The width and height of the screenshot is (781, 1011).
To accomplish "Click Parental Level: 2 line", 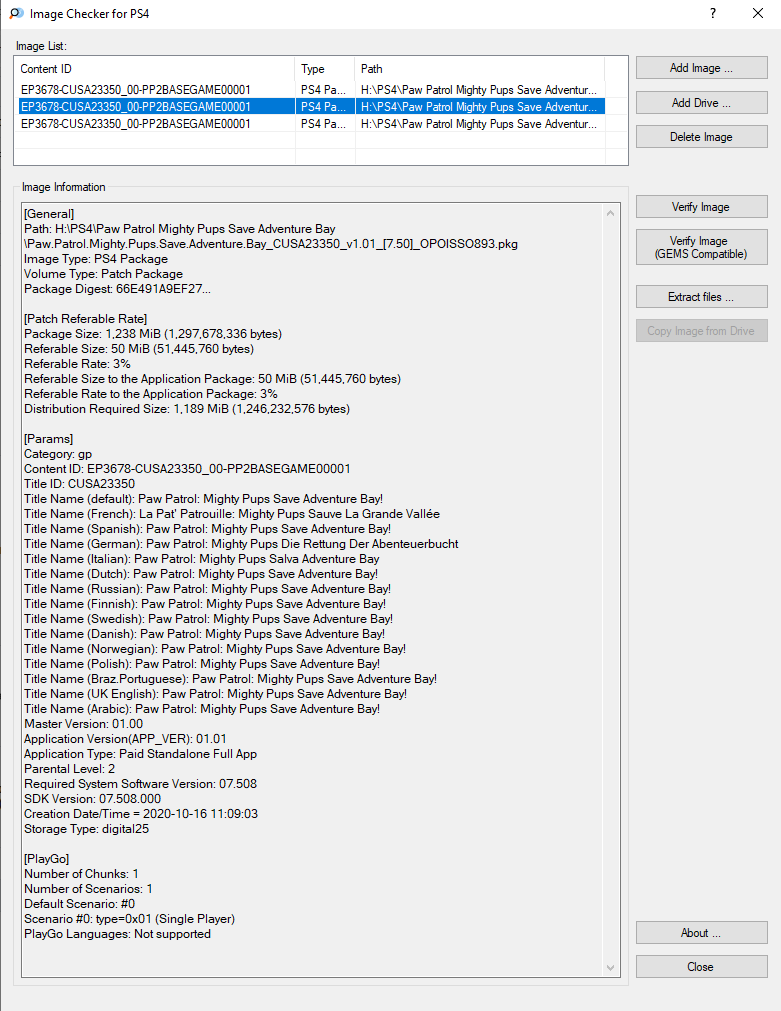I will click(70, 769).
